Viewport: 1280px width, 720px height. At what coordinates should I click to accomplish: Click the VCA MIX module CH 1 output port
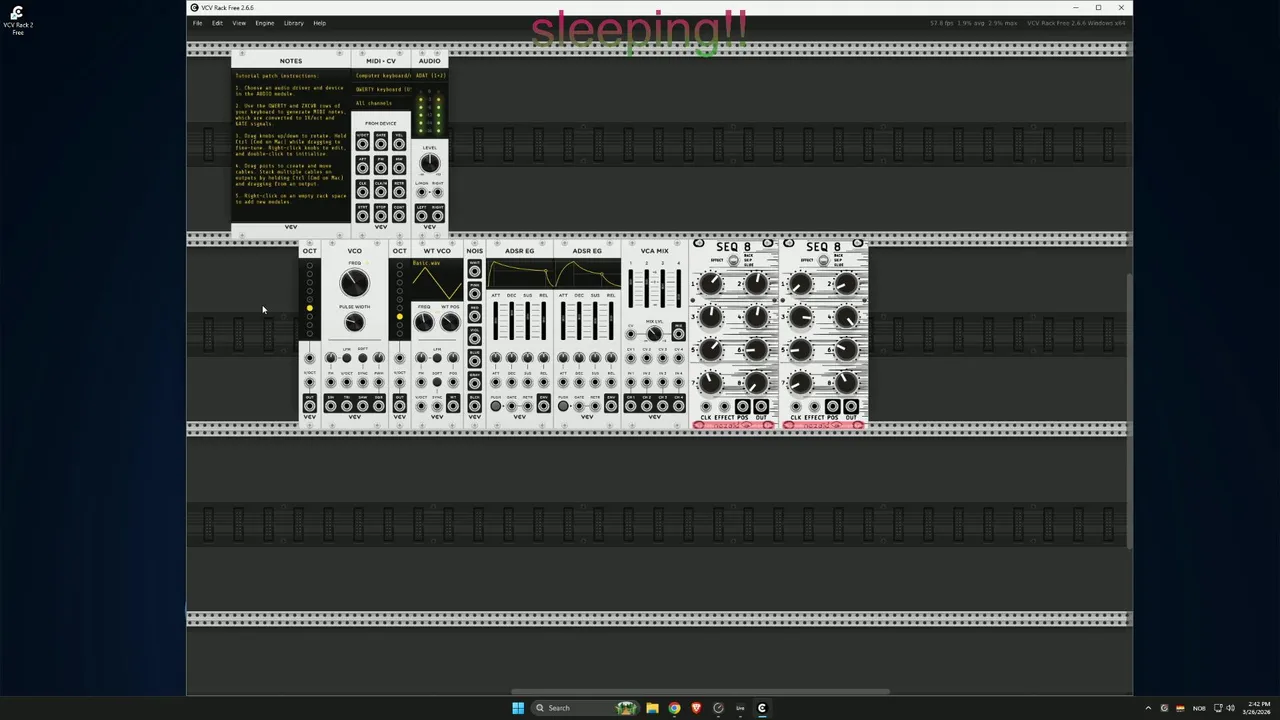click(x=631, y=406)
